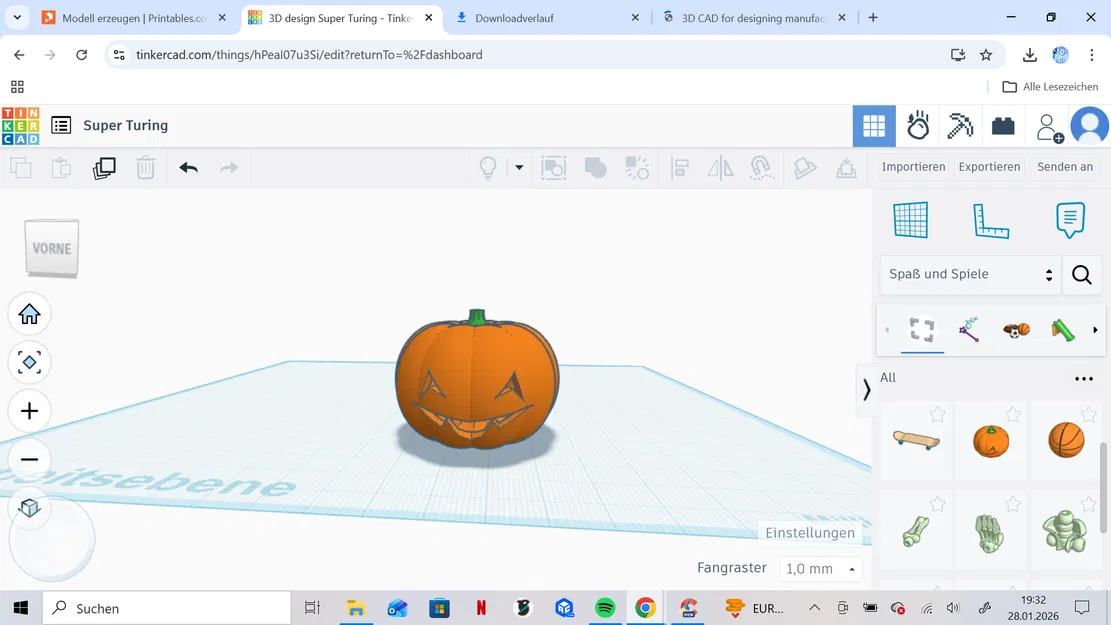The image size is (1111, 625).
Task: Open the design list menu icon
Action: pos(61,125)
